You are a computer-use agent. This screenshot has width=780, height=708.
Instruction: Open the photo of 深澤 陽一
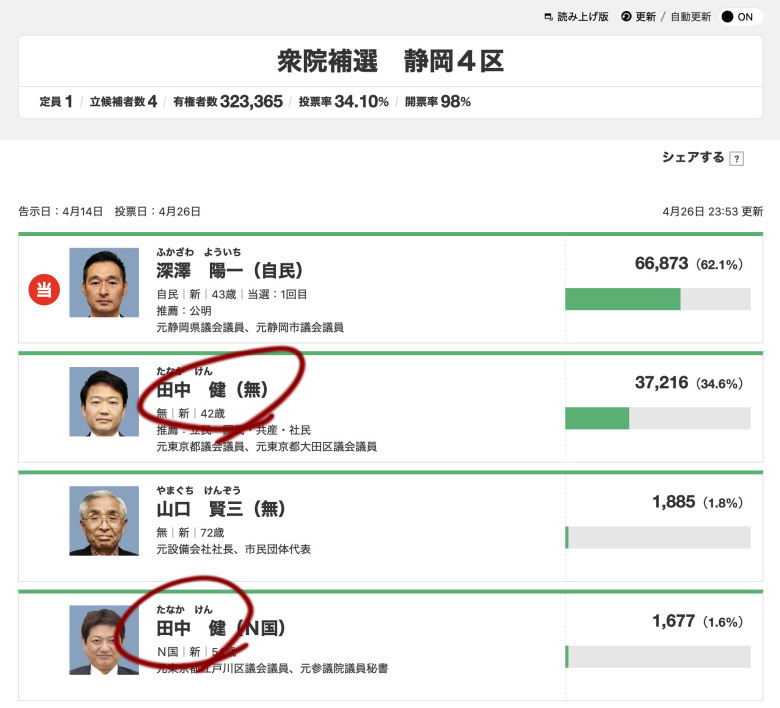point(104,282)
